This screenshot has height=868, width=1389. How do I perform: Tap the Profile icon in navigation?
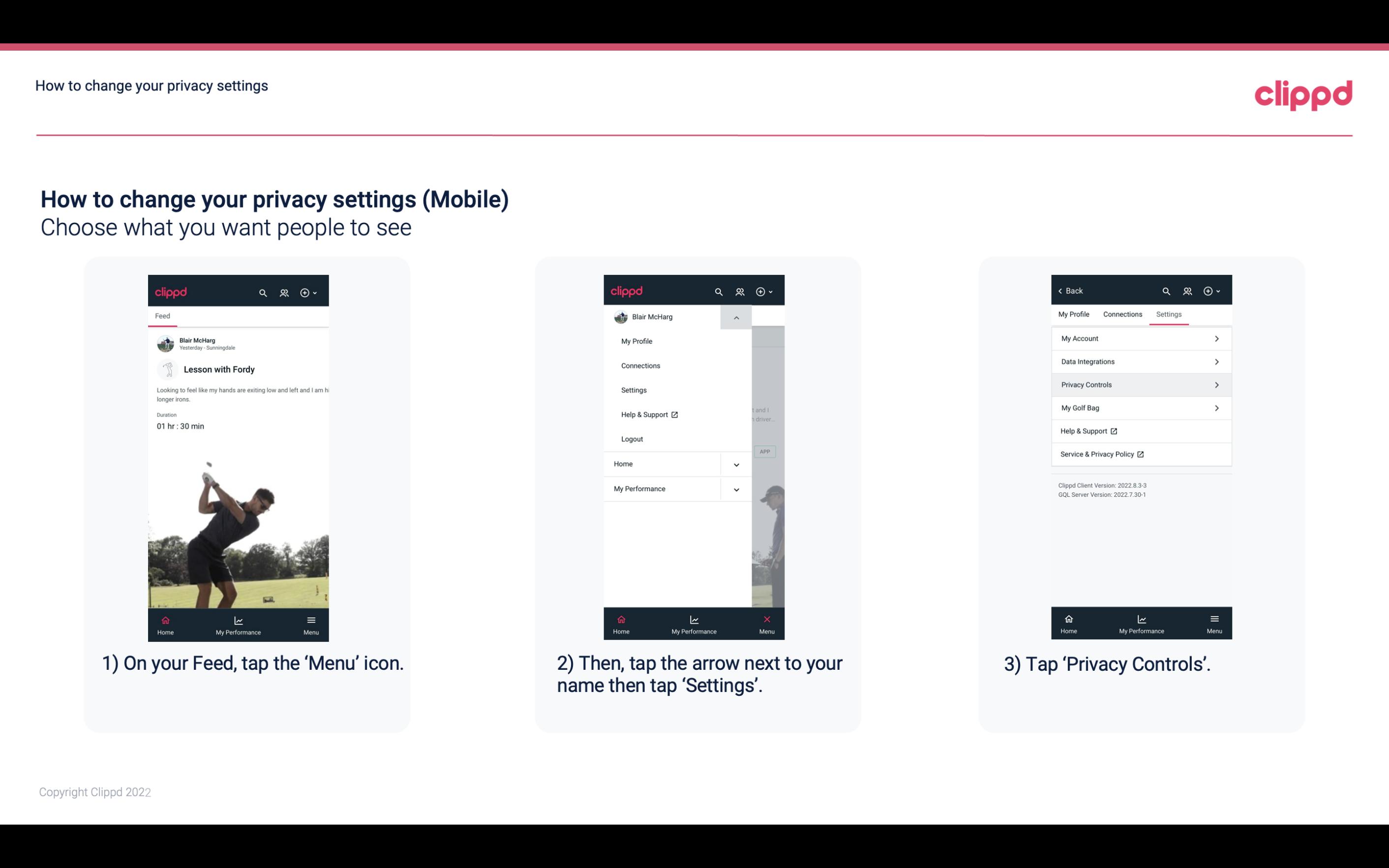(284, 291)
